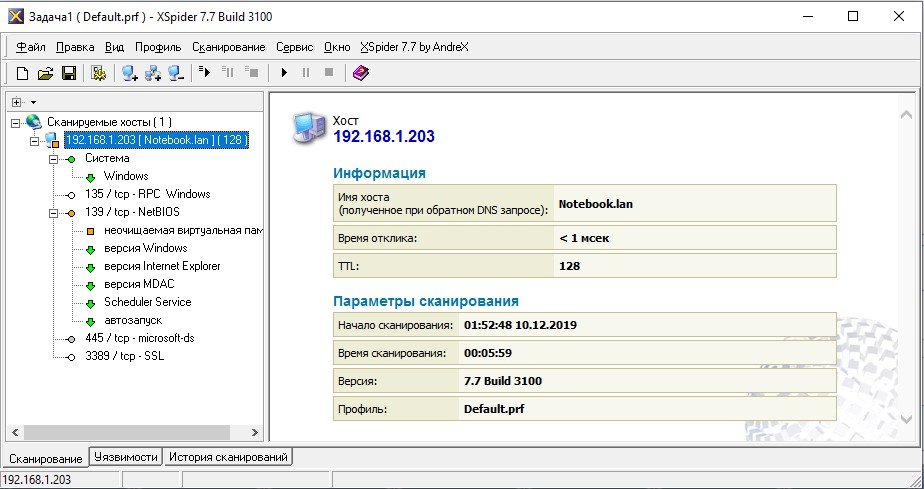The width and height of the screenshot is (924, 489).
Task: Click the New task document icon
Action: [x=22, y=73]
